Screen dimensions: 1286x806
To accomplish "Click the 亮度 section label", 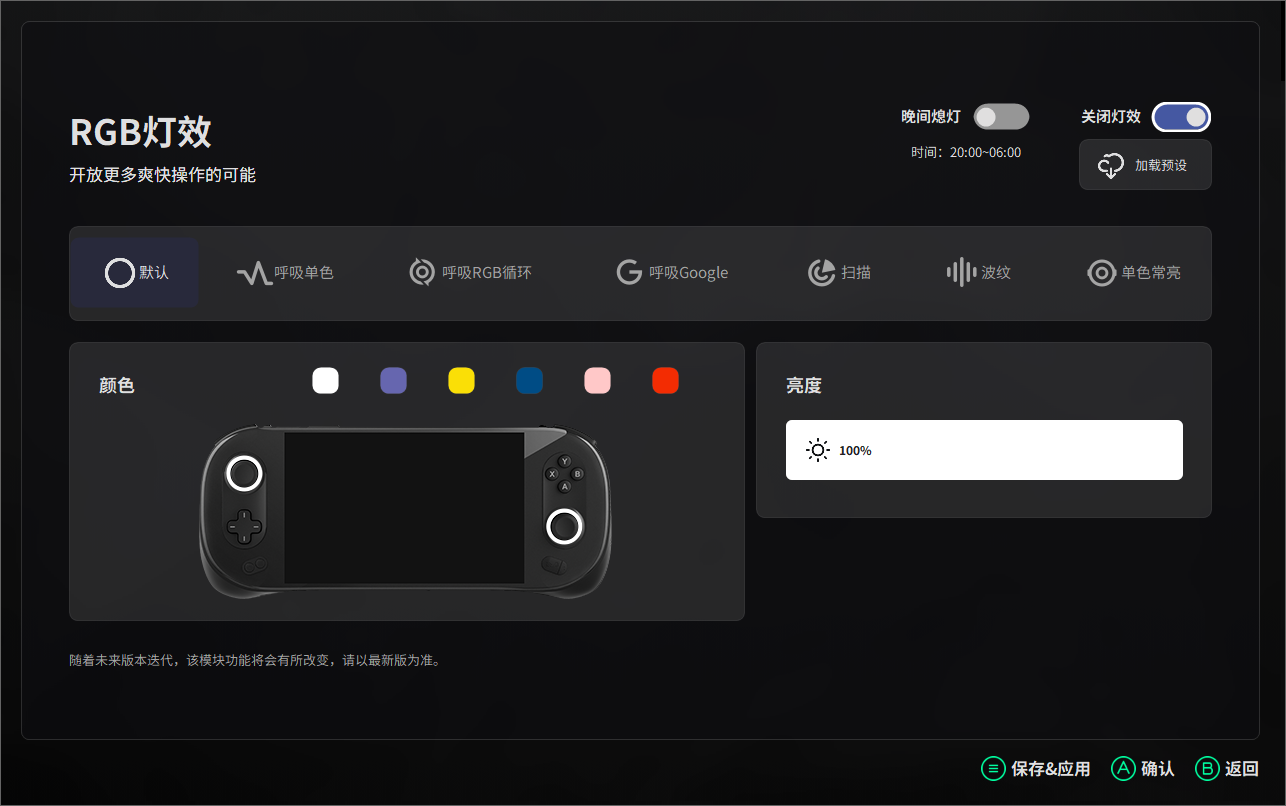I will point(804,385).
